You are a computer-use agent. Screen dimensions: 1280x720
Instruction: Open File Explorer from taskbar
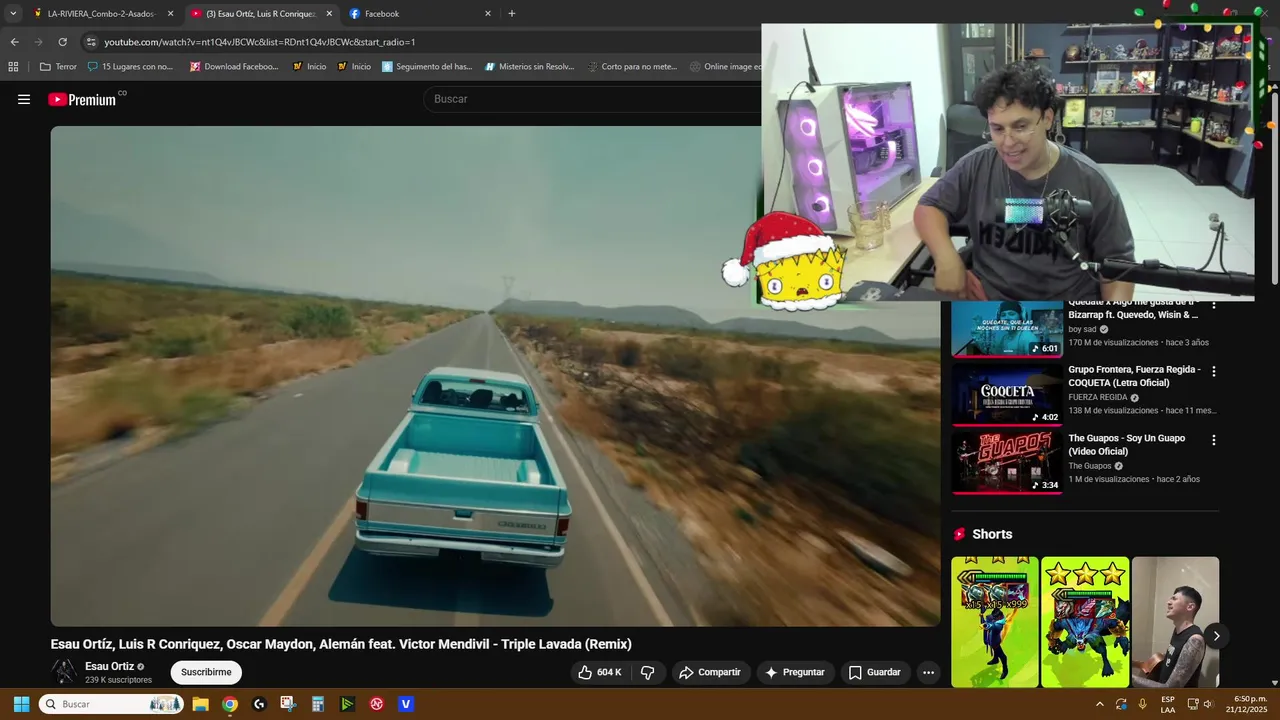(200, 704)
